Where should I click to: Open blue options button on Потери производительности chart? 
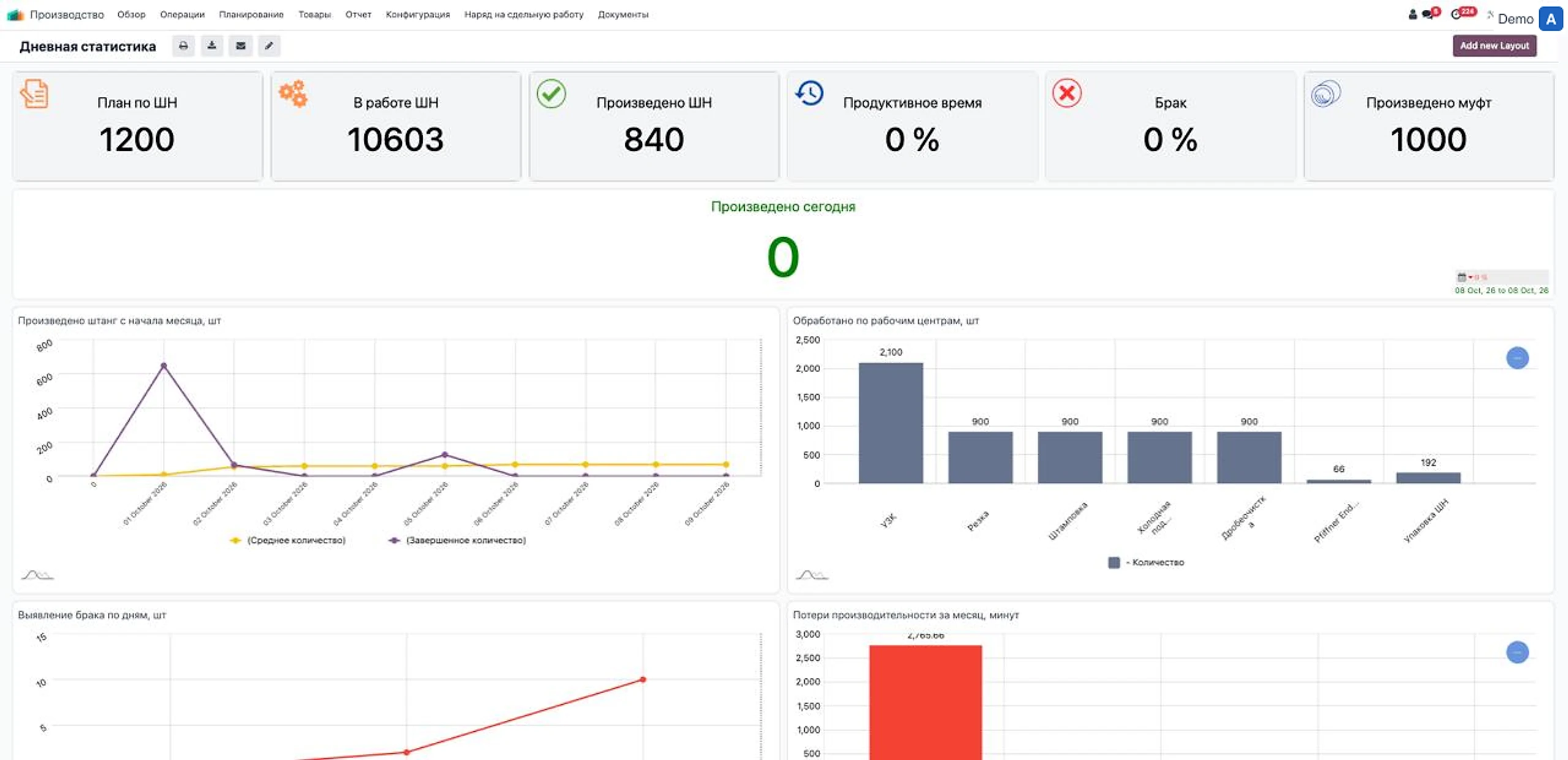click(x=1517, y=652)
